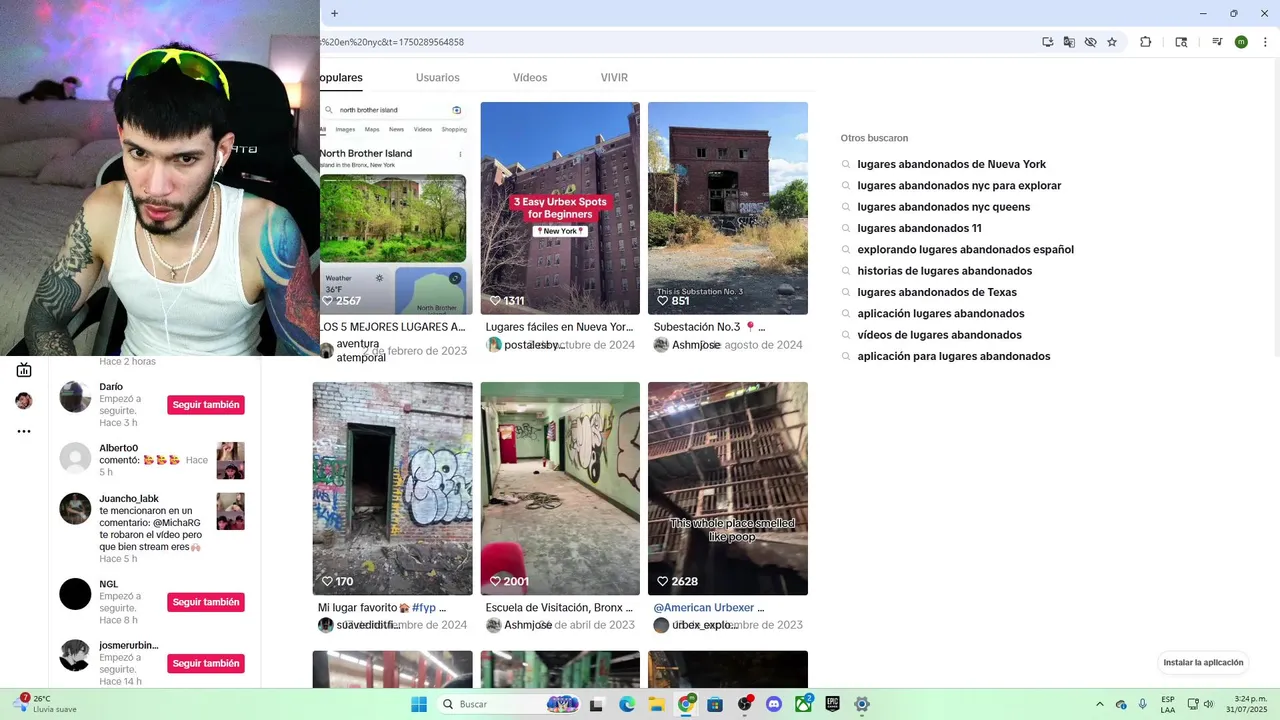The width and height of the screenshot is (1280, 720).
Task: Click the install app icon in address bar
Action: 1047,42
